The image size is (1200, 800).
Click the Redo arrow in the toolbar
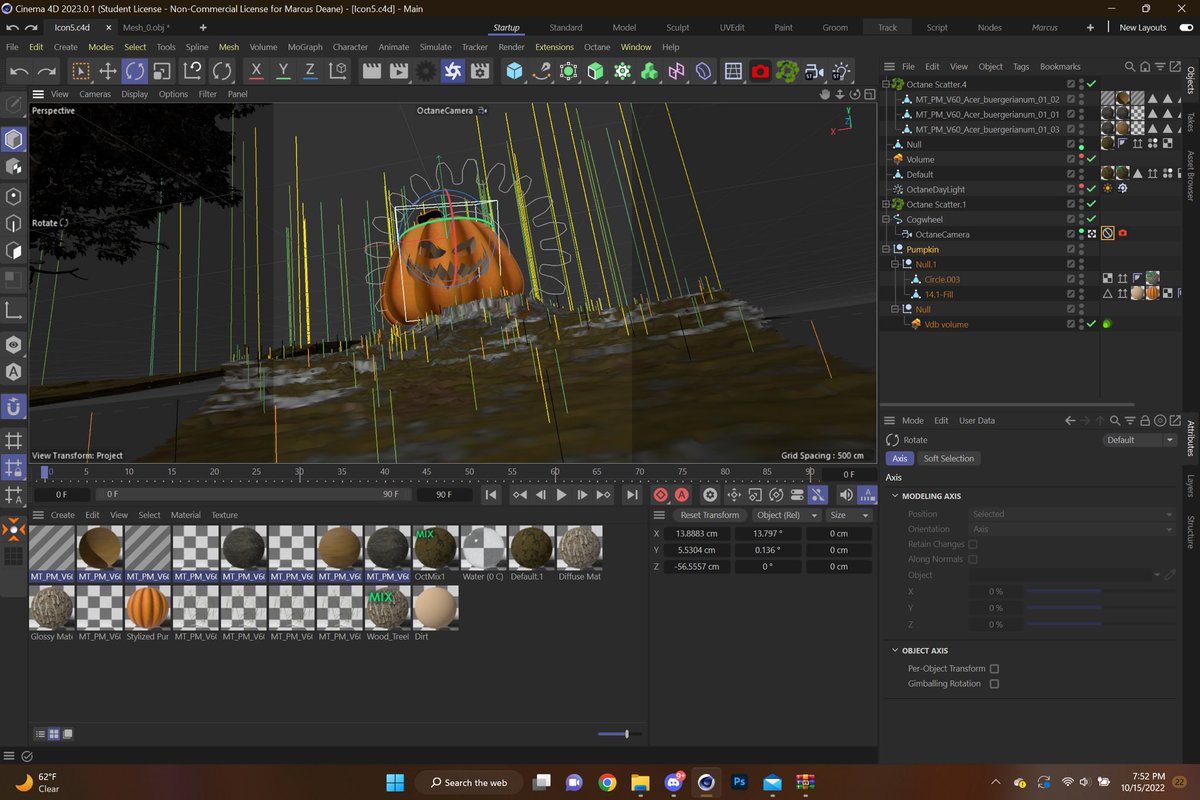pos(46,71)
